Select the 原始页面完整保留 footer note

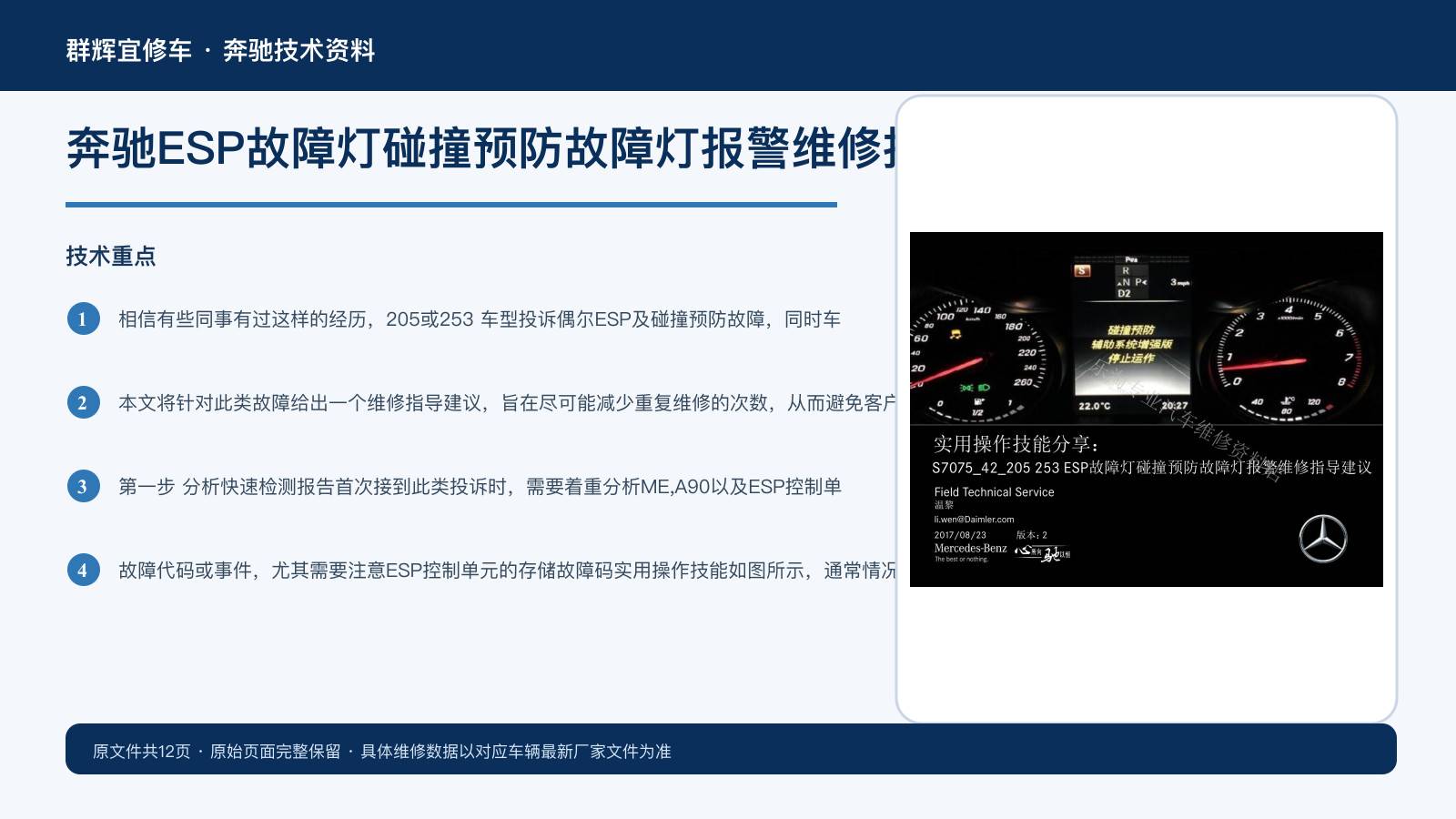click(x=276, y=752)
